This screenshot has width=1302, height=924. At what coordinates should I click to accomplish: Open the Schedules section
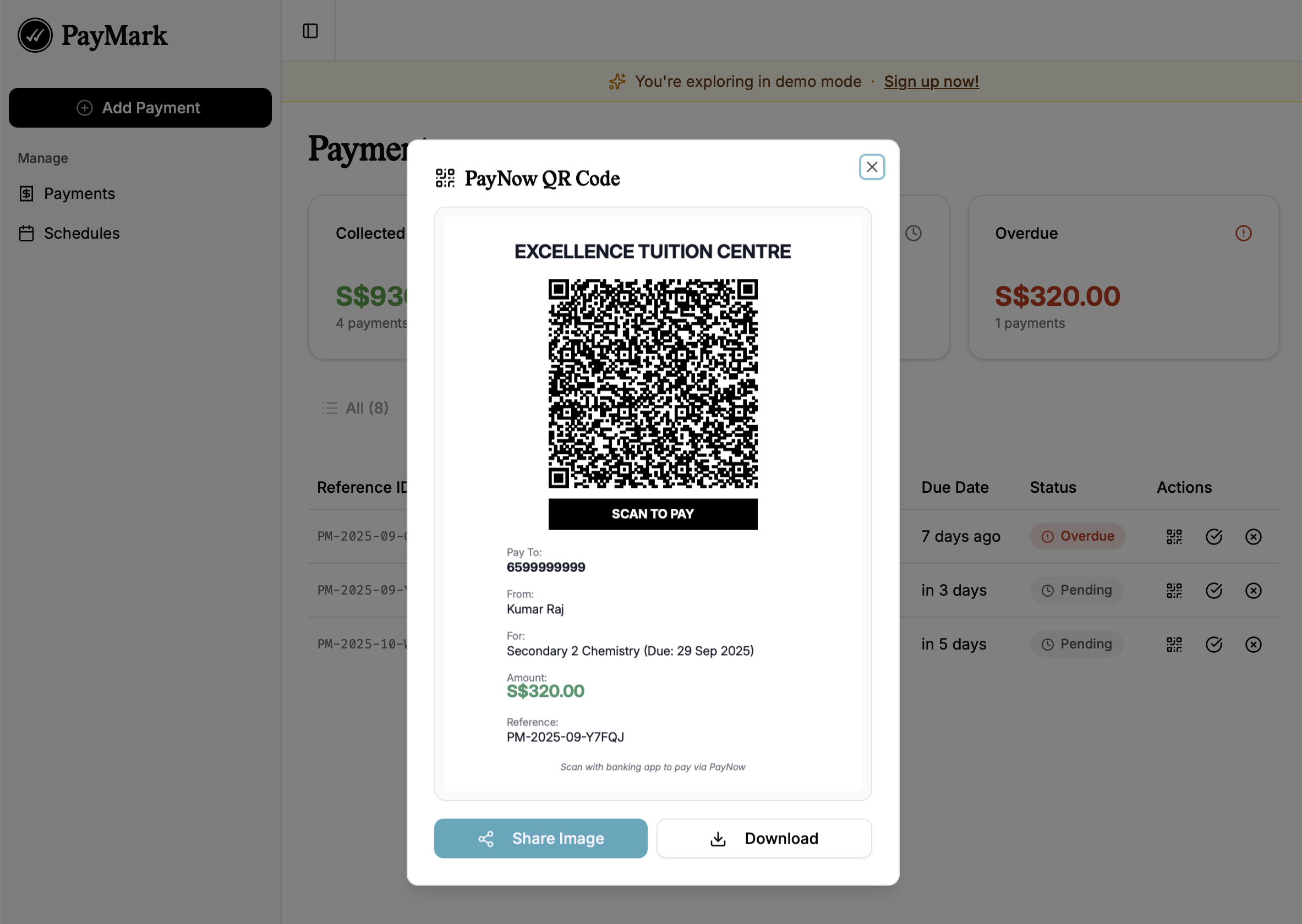pos(81,233)
